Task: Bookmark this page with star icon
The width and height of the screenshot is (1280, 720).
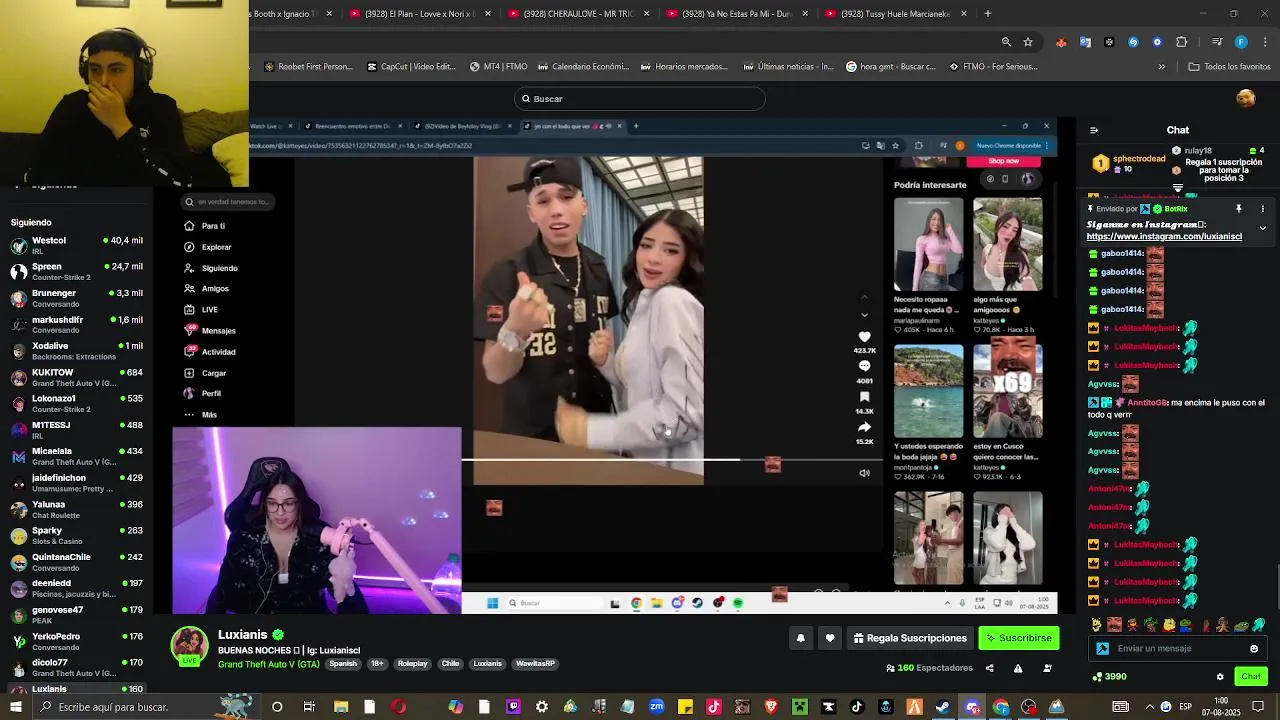Action: [x=1028, y=42]
